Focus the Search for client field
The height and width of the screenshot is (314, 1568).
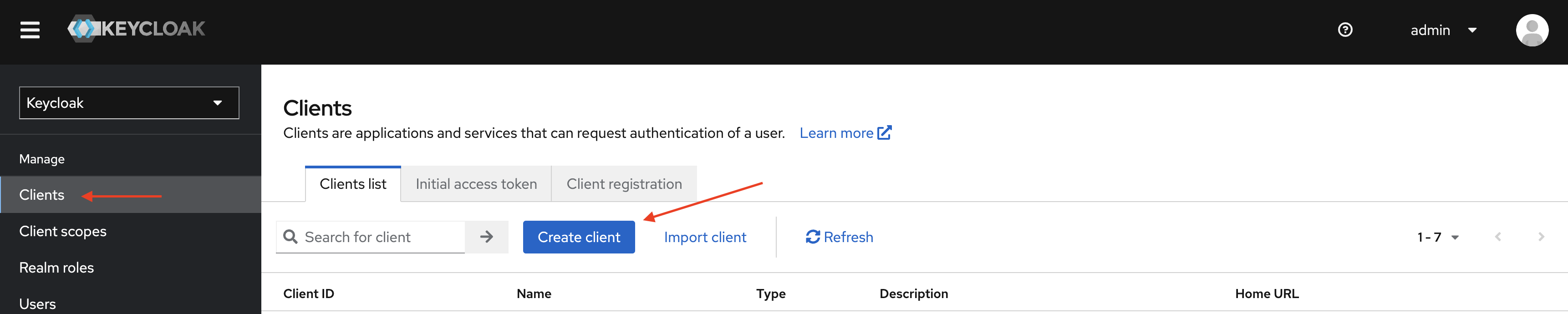371,237
